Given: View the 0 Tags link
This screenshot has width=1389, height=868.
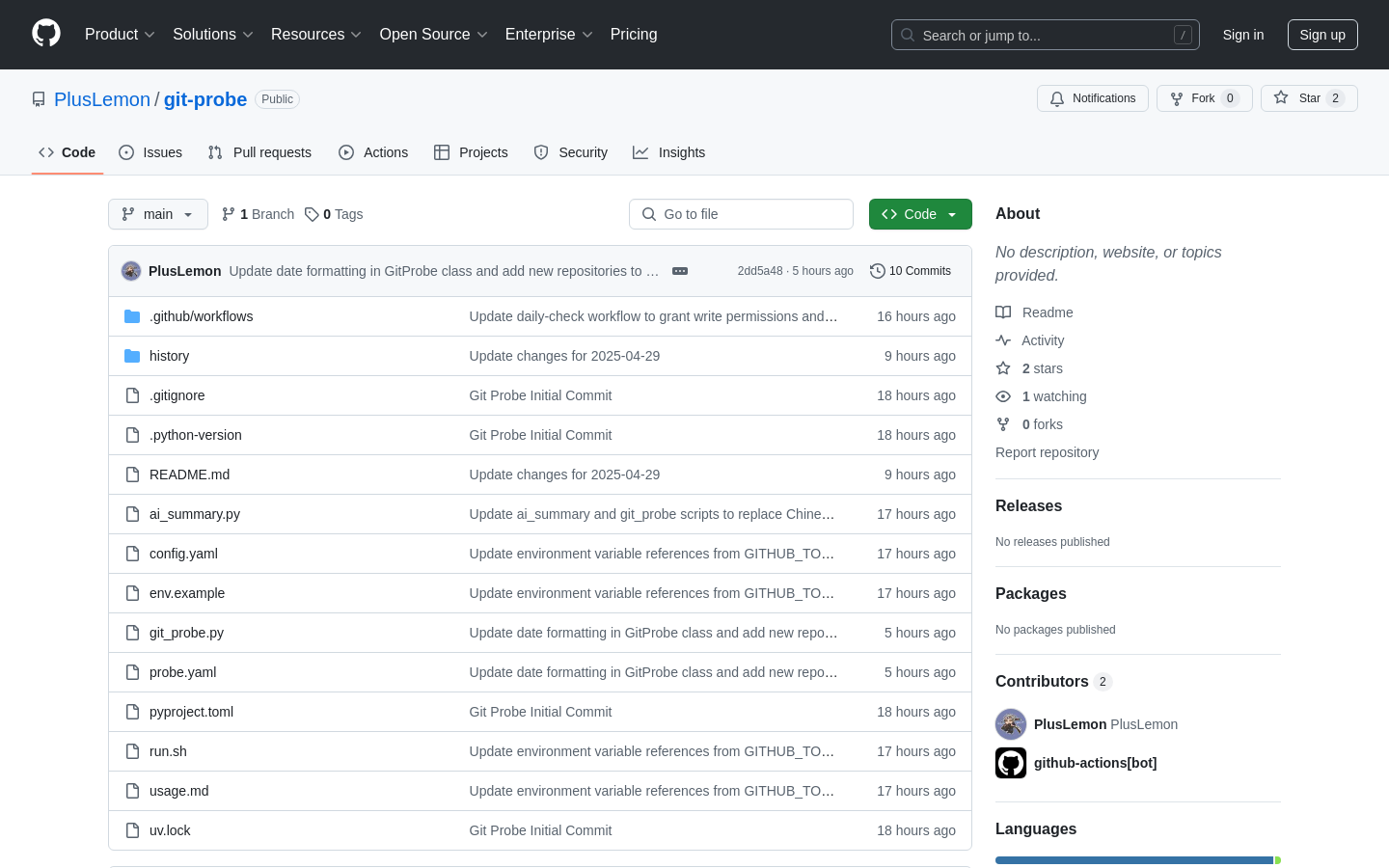Looking at the screenshot, I should [x=334, y=214].
